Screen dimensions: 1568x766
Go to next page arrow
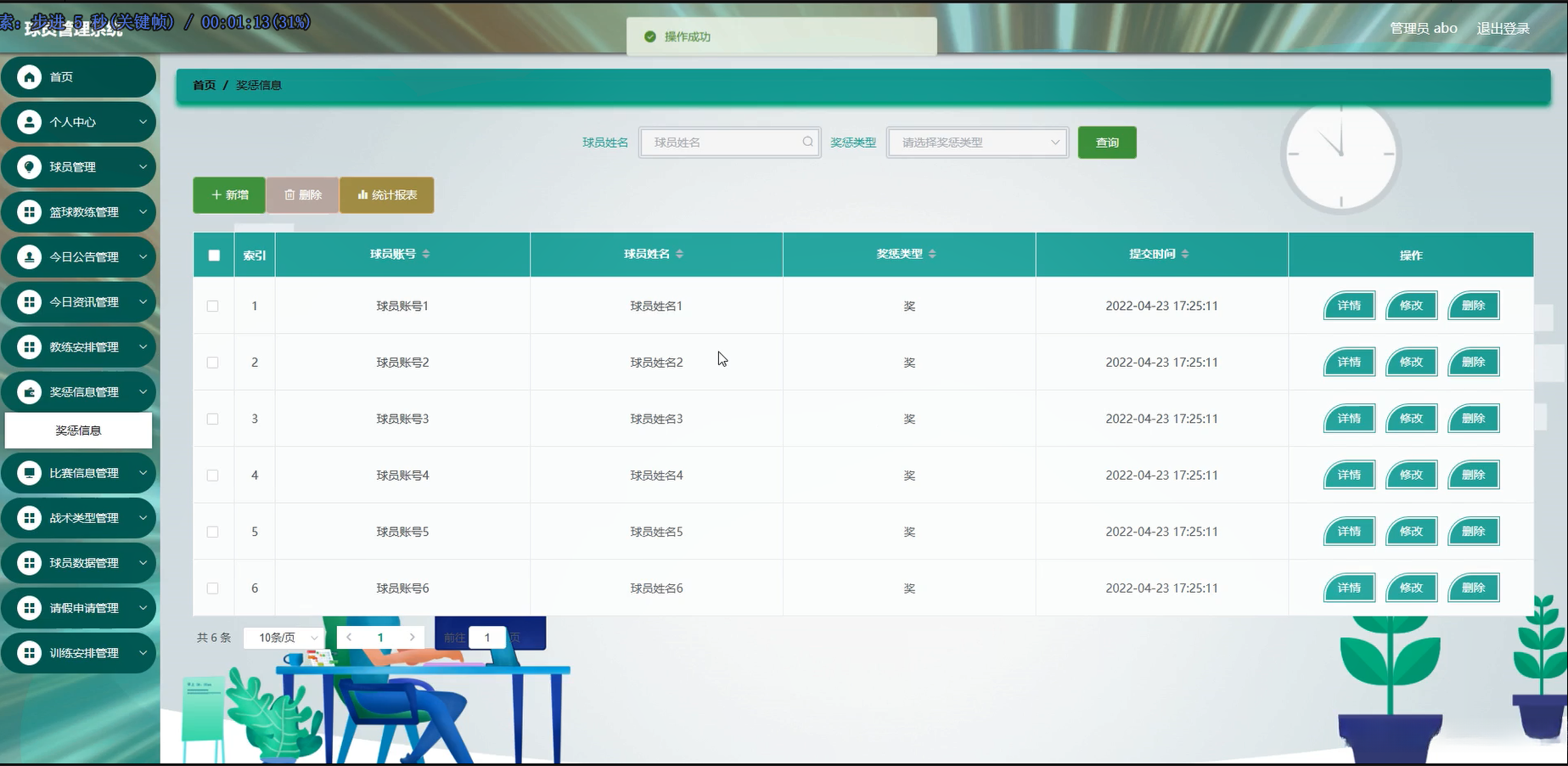413,637
